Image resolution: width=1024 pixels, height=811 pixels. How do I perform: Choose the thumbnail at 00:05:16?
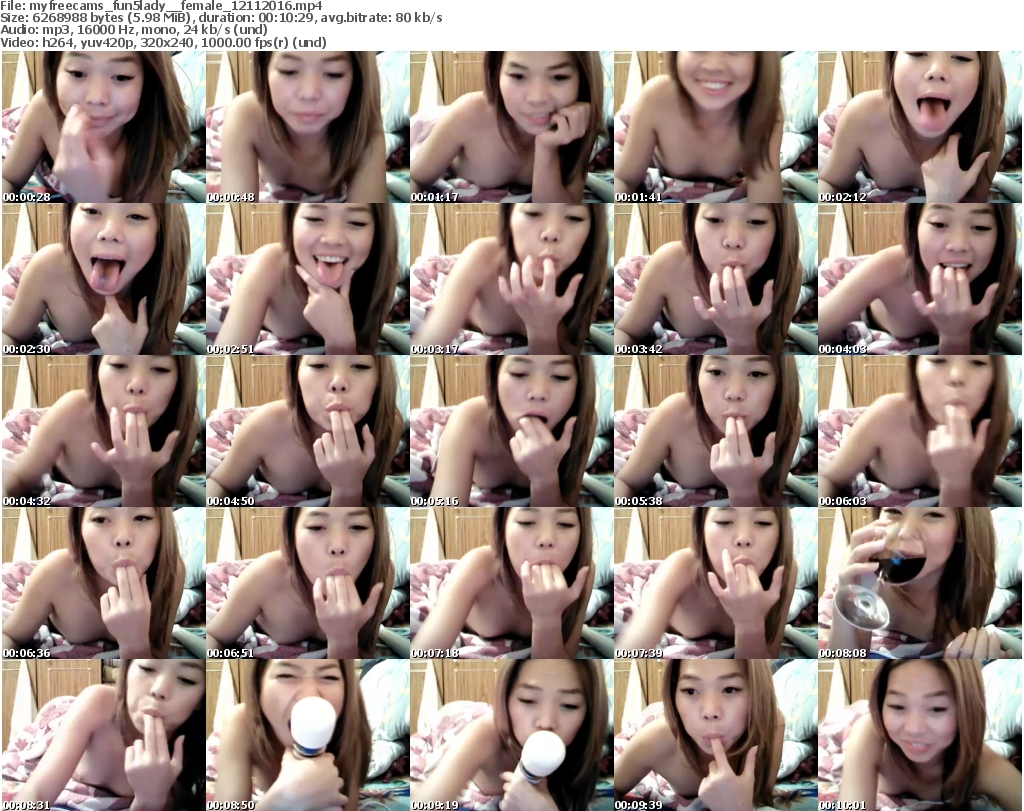[511, 432]
